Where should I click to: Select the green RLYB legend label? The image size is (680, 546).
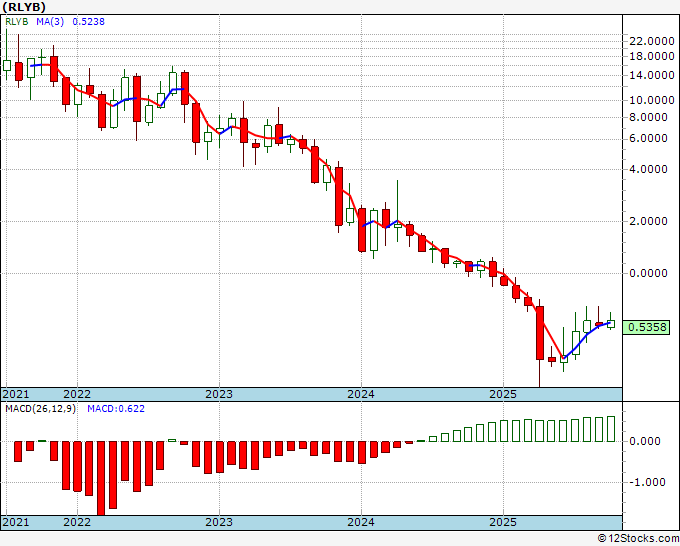(16, 22)
